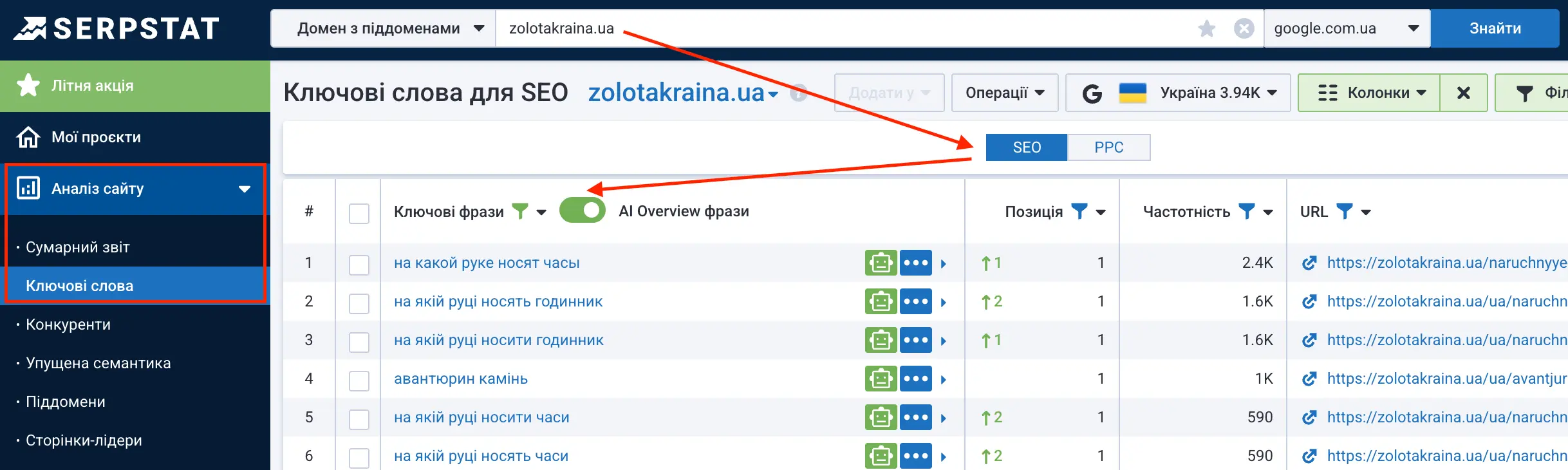
Task: Click the three-dots button for на якій руці носять часи
Action: [x=916, y=456]
